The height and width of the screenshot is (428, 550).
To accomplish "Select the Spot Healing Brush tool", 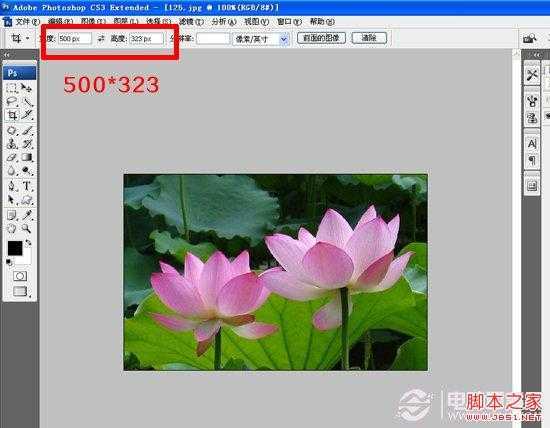I will [12, 130].
